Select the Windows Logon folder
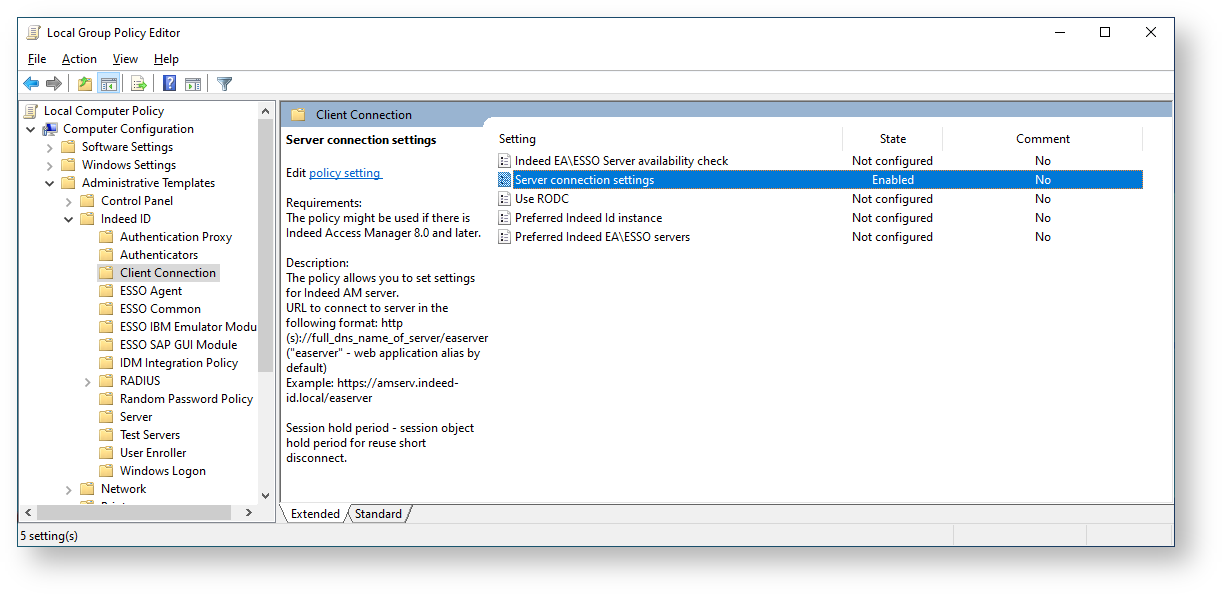 (x=162, y=471)
